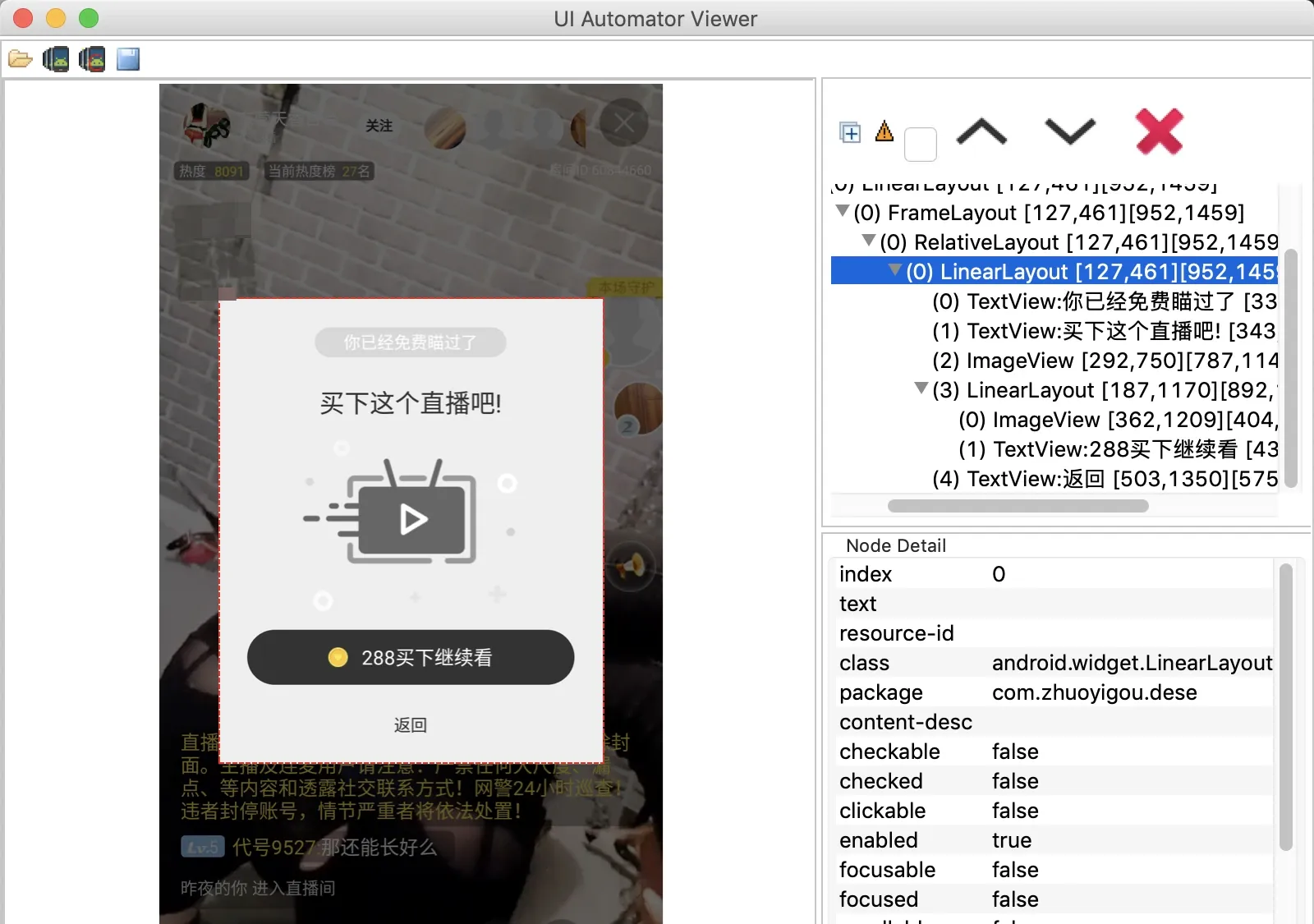This screenshot has height=924, width=1314.
Task: Click the package value com.zhuoyigou.dese
Action: pos(1094,692)
